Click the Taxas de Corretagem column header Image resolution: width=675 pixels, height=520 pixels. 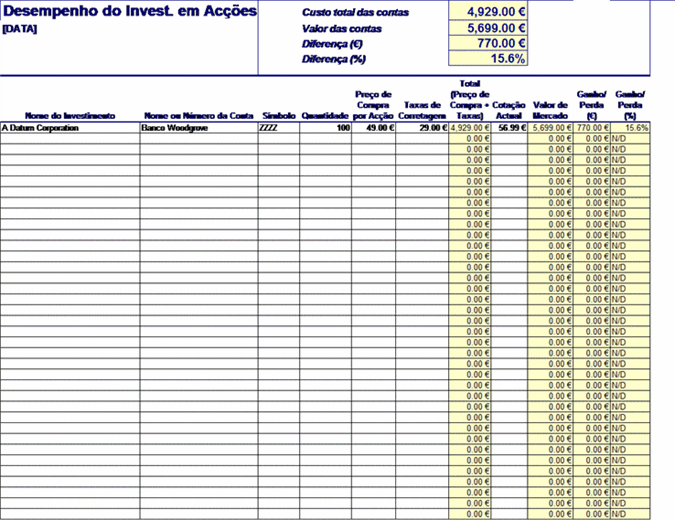point(423,110)
